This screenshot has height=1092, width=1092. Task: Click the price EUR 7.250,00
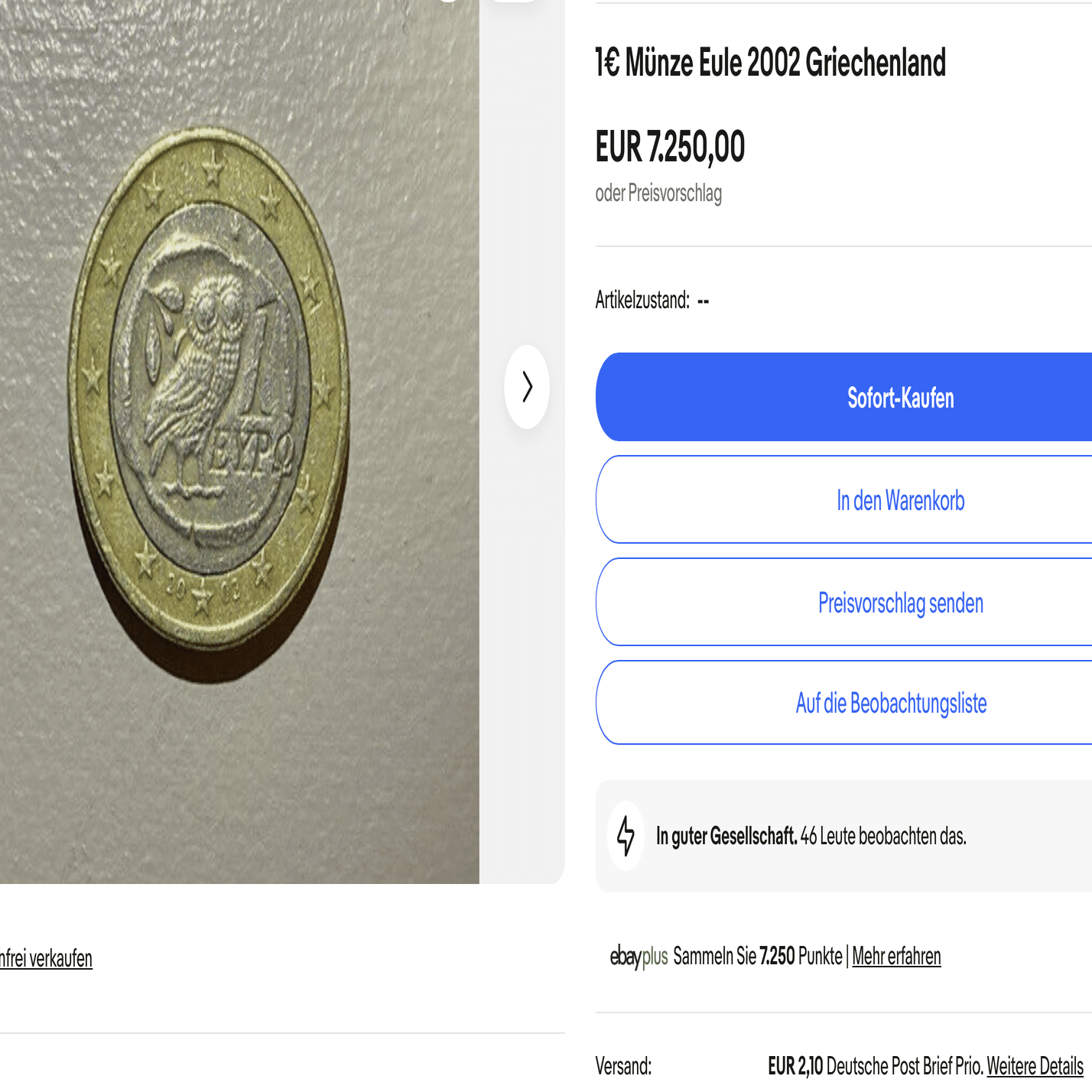pos(671,147)
